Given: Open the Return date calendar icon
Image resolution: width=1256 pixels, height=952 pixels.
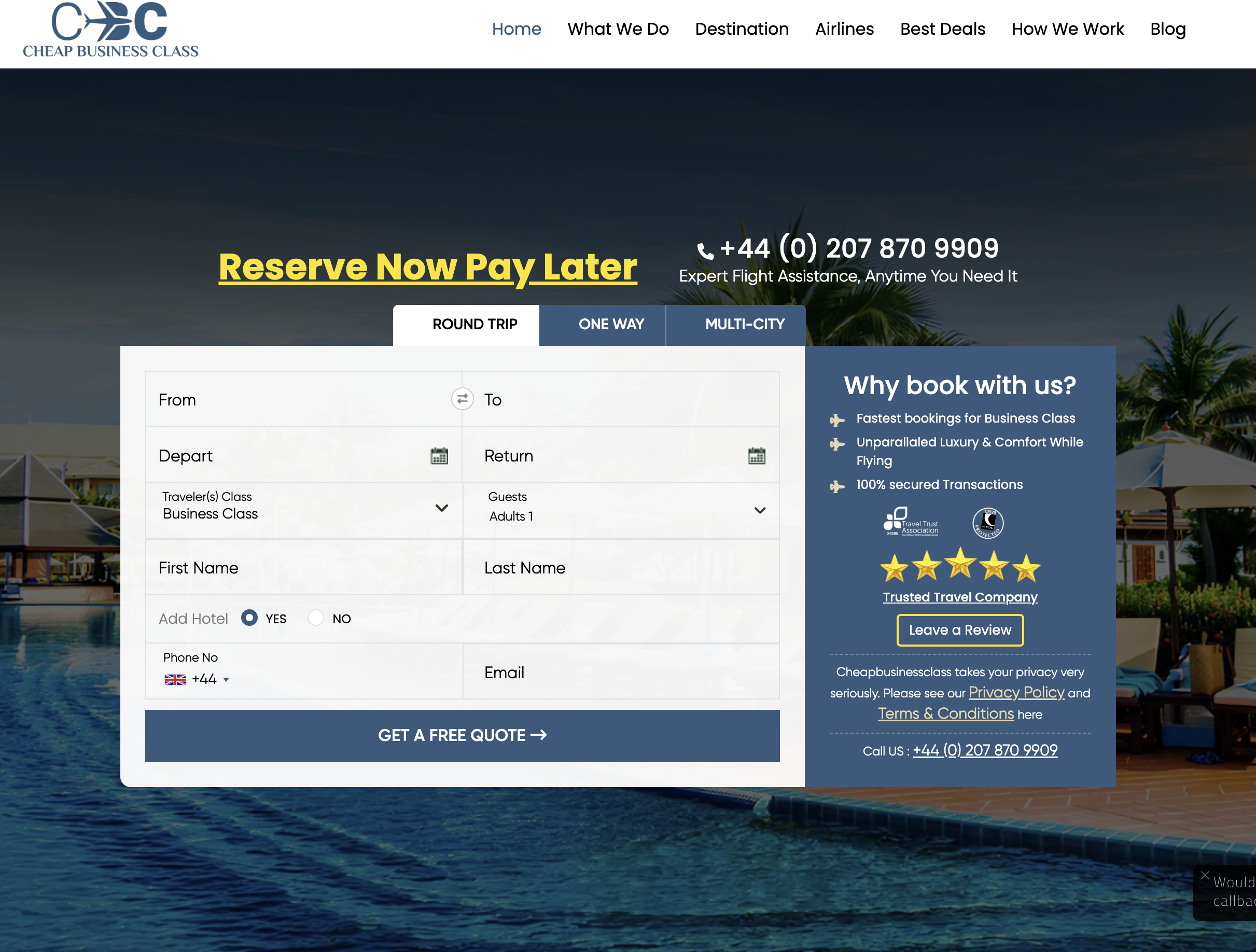Looking at the screenshot, I should click(x=756, y=455).
